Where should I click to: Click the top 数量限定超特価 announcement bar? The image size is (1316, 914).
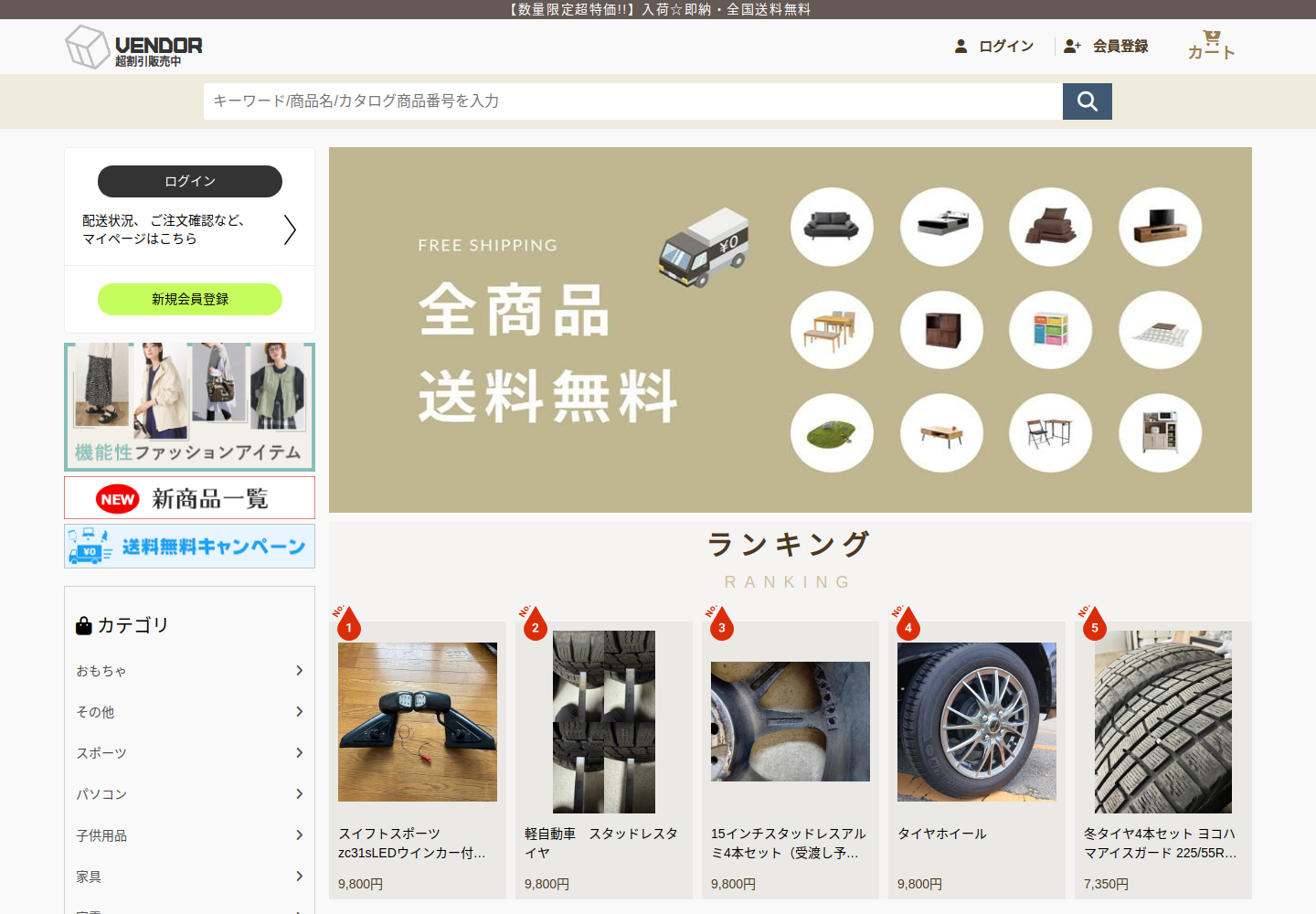658,9
